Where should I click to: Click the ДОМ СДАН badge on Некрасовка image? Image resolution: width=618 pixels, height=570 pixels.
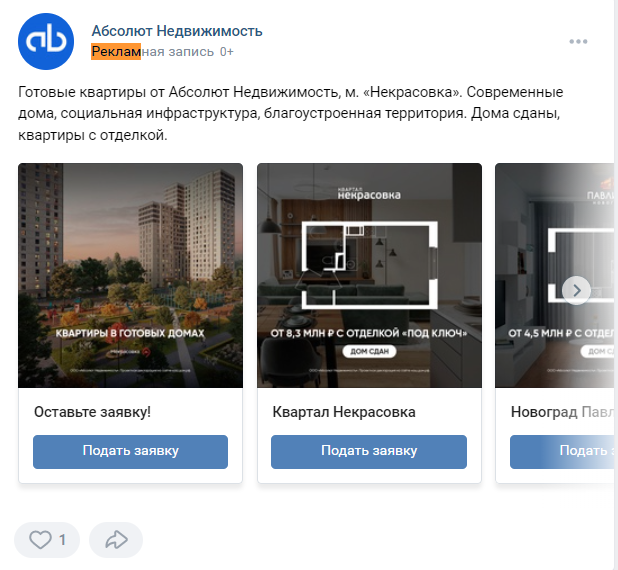click(369, 351)
